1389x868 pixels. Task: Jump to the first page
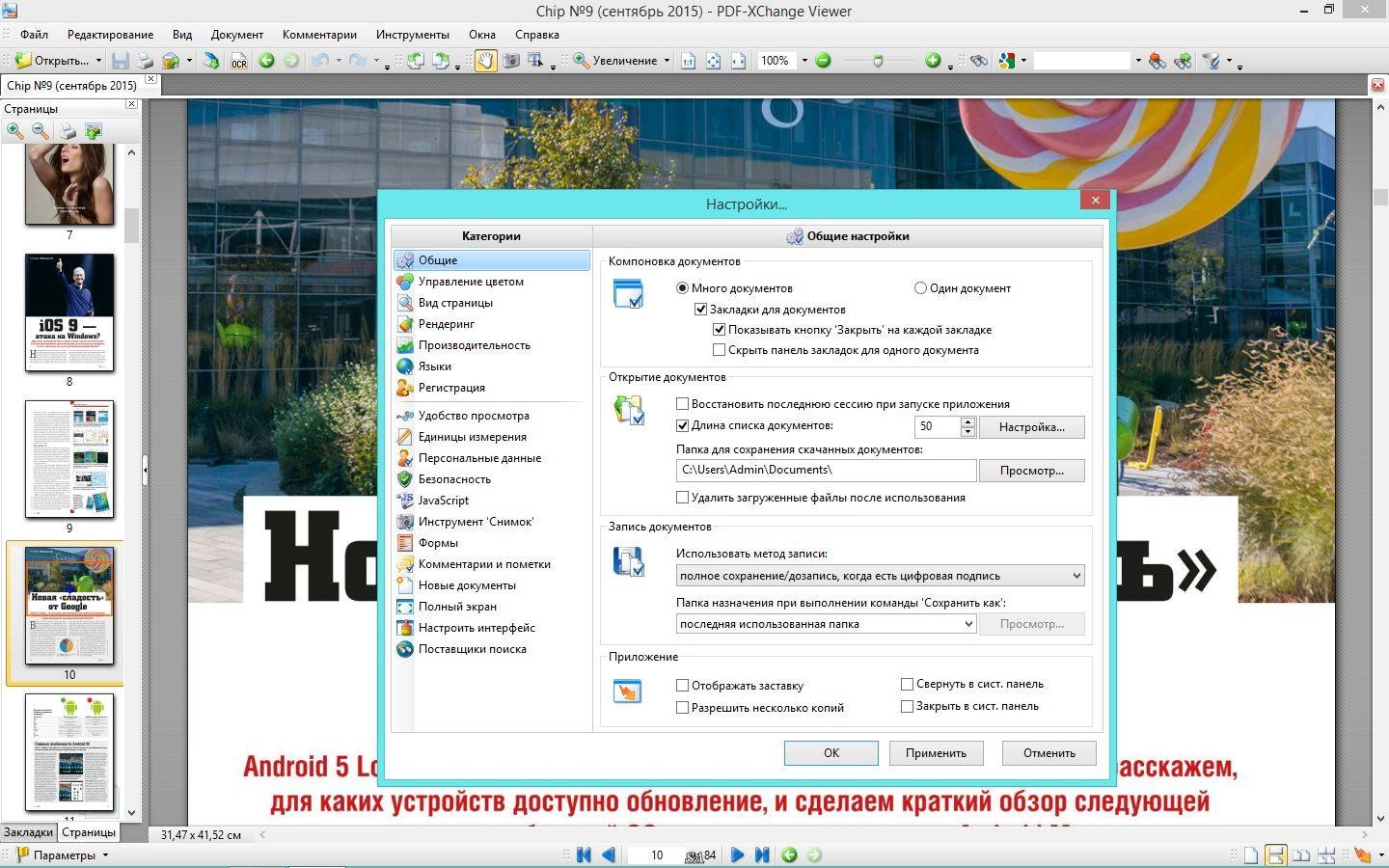tap(584, 854)
